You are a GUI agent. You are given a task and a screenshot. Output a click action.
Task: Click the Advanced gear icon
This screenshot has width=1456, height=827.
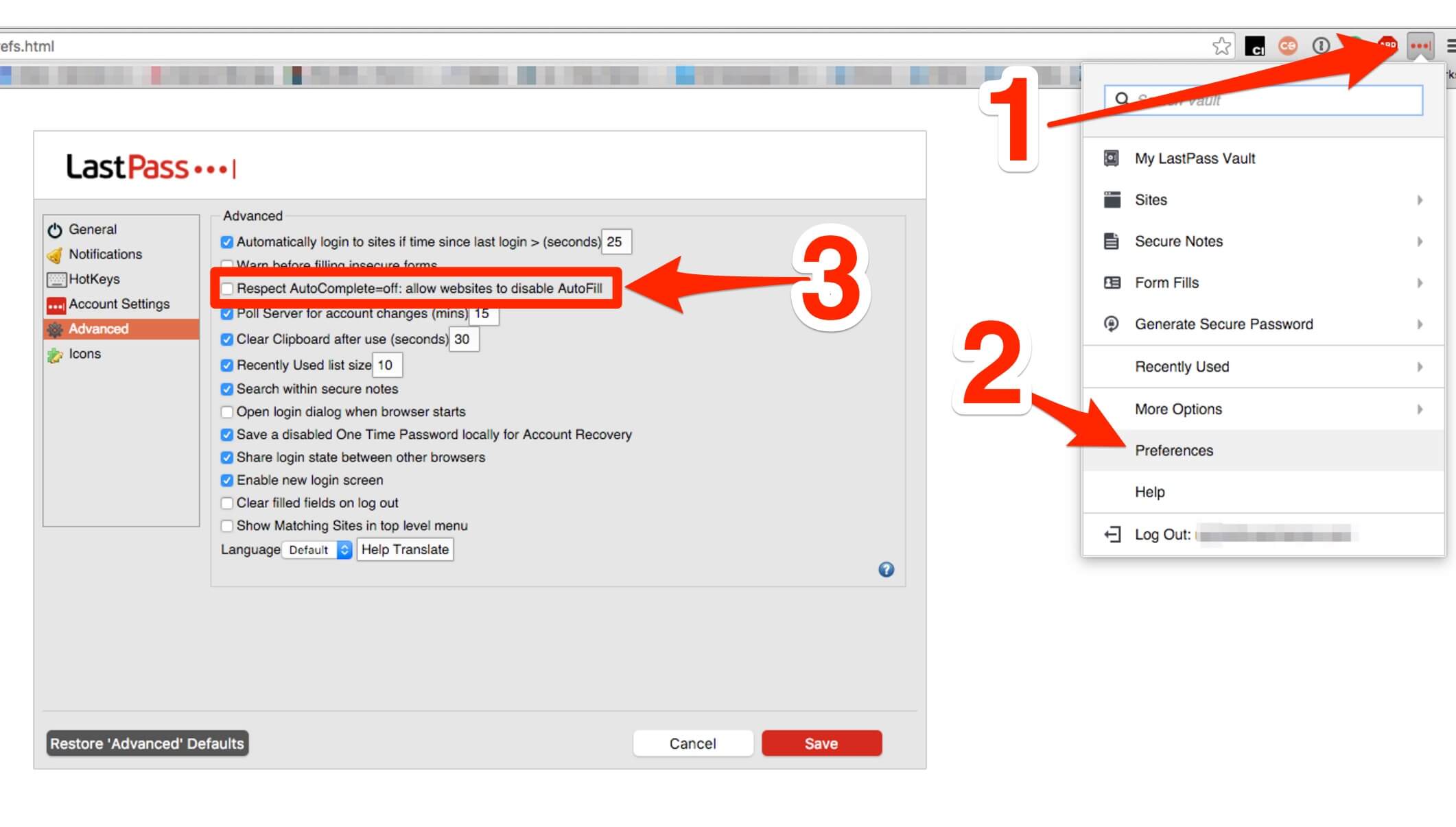55,329
